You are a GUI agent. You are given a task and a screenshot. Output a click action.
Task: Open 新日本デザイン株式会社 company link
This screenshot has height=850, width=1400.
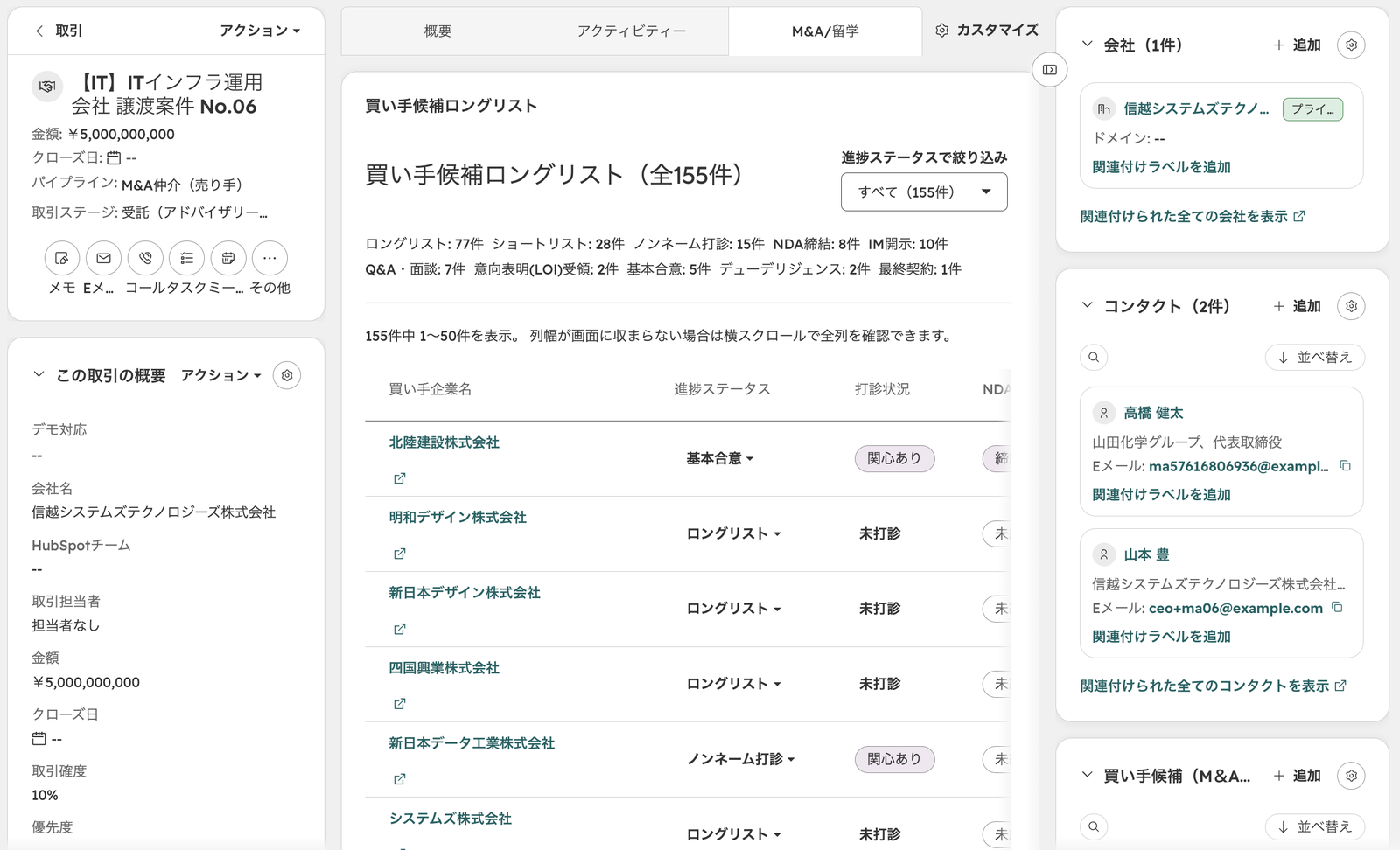click(x=465, y=593)
